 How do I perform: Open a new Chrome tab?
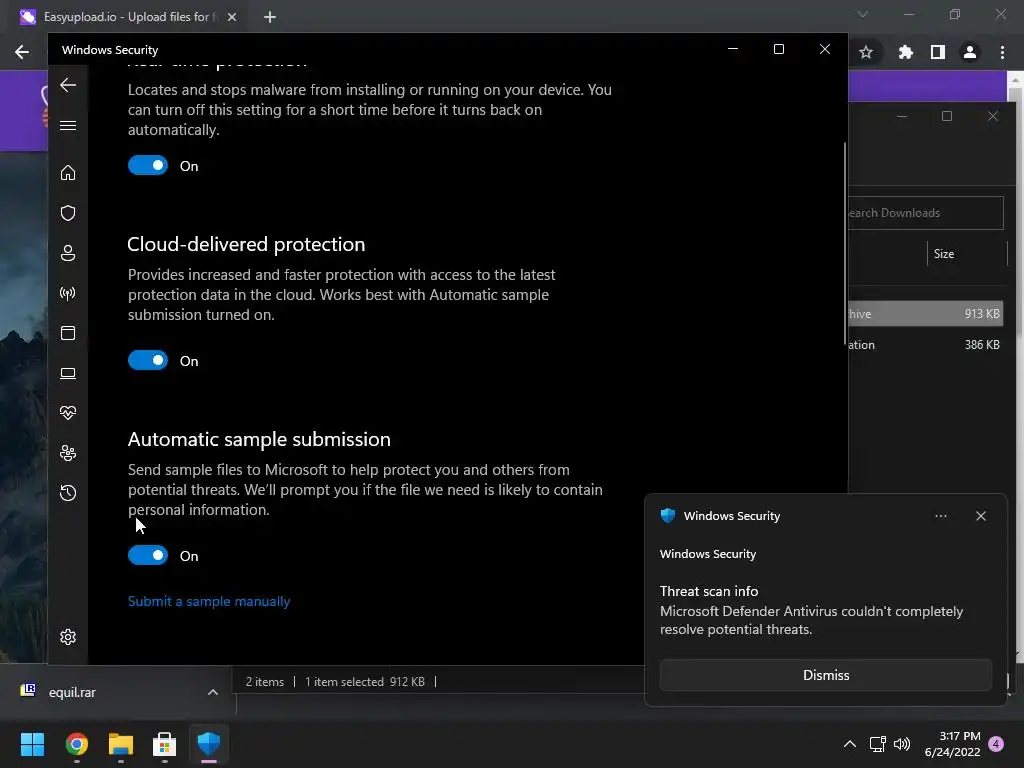(x=270, y=17)
